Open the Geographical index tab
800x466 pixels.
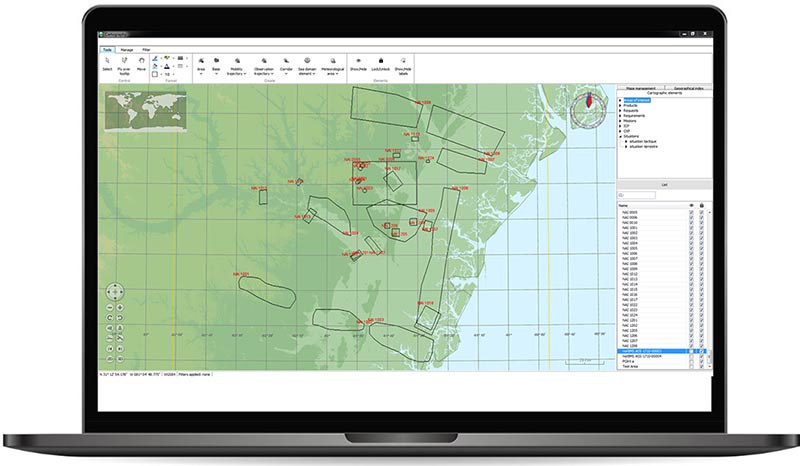pyautogui.click(x=689, y=89)
